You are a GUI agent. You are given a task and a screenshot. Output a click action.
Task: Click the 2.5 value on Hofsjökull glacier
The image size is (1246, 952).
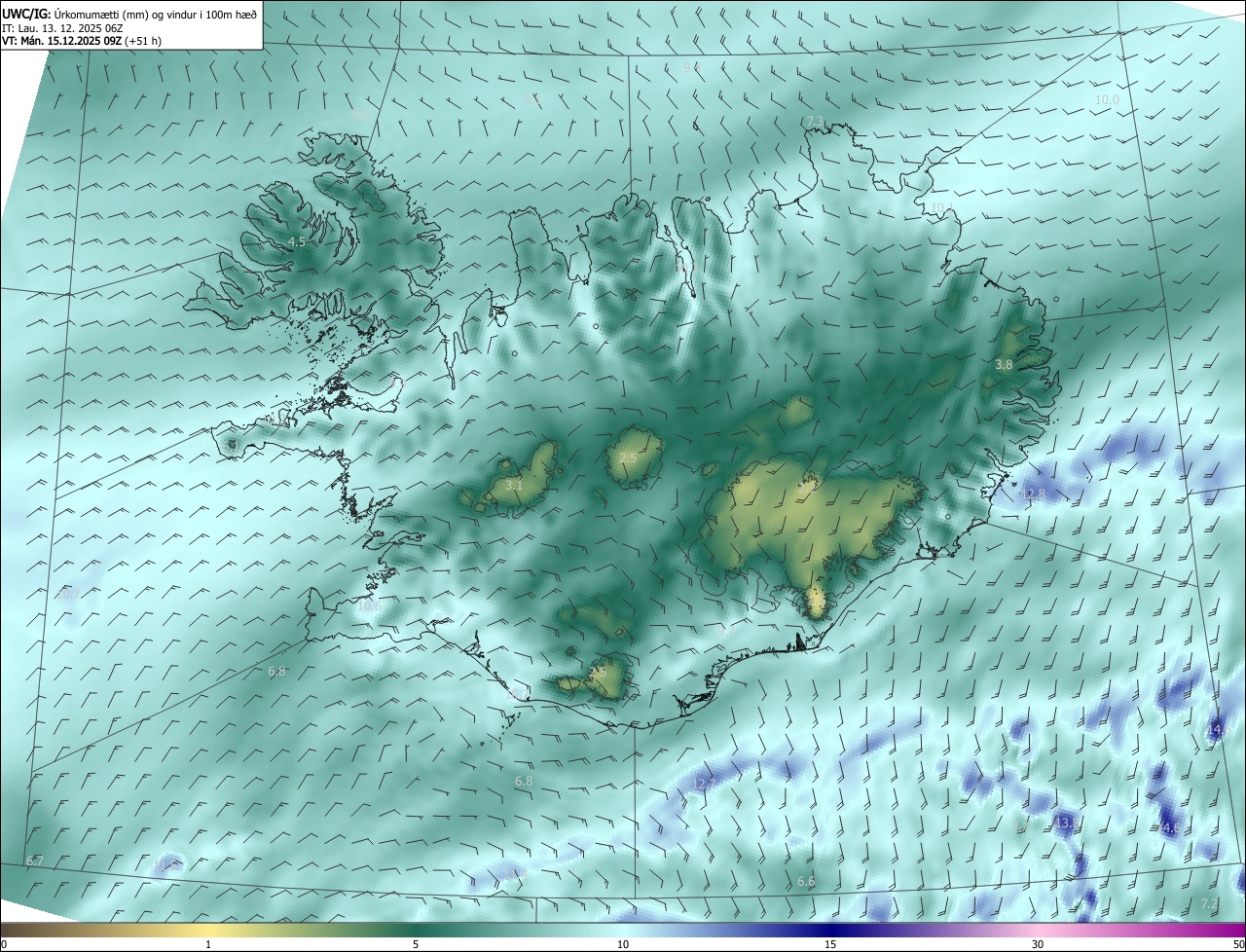[628, 458]
